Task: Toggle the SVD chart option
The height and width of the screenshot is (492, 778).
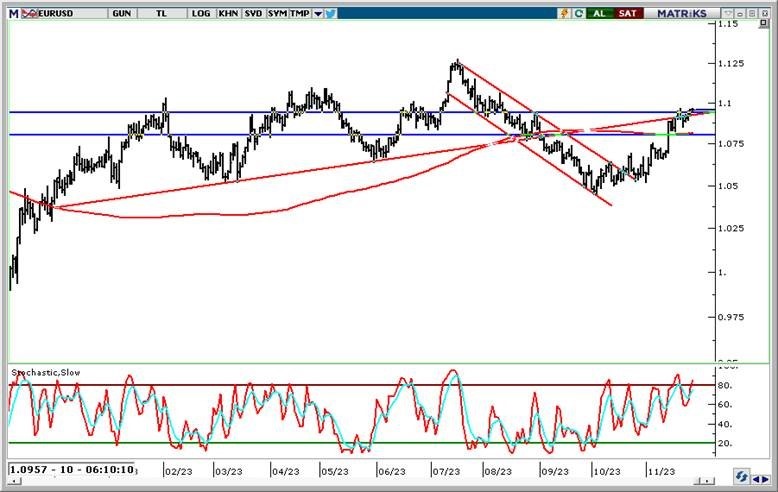Action: click(251, 13)
